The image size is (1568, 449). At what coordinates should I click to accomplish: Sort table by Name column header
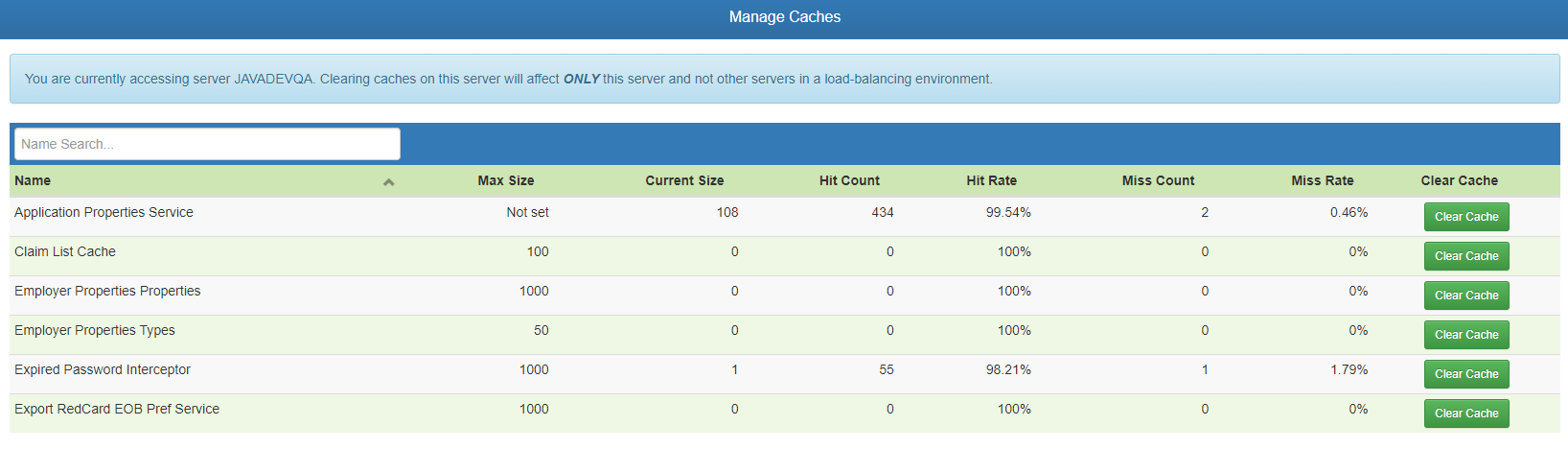(x=33, y=180)
